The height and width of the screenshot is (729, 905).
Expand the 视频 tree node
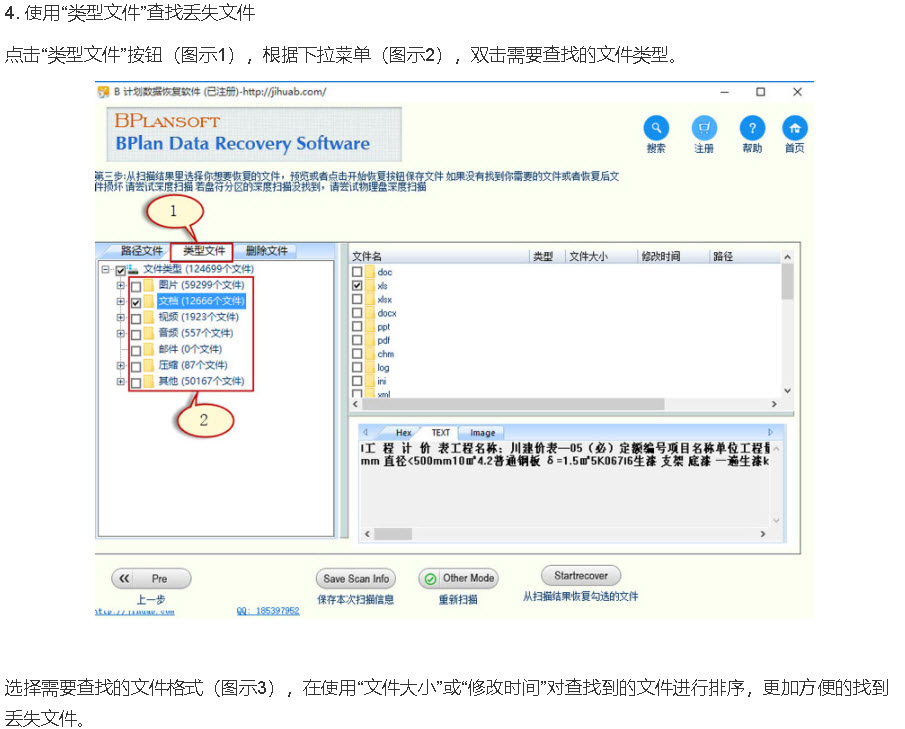click(121, 317)
